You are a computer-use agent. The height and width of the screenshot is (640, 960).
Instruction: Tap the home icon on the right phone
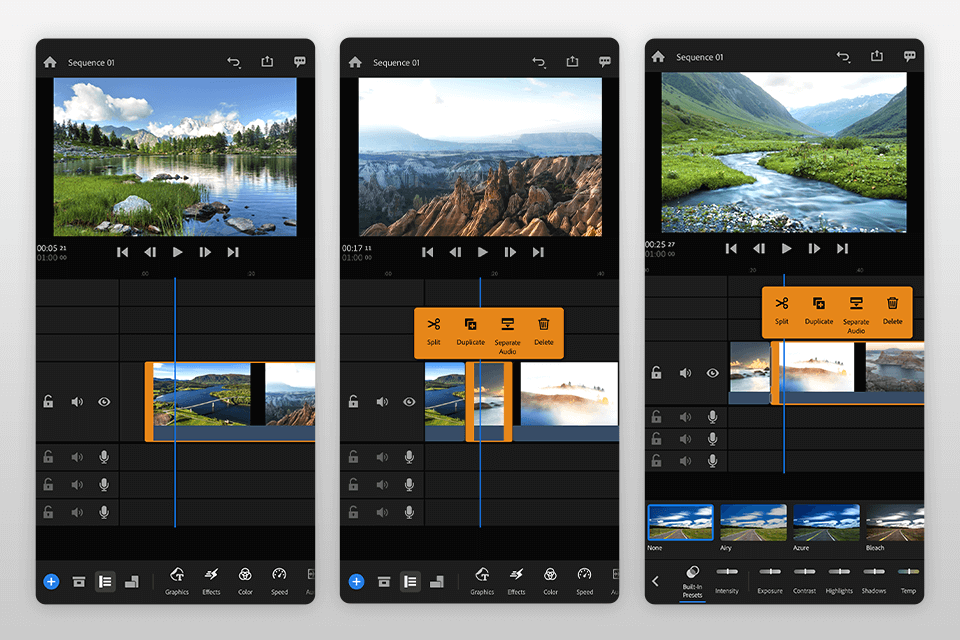click(658, 56)
